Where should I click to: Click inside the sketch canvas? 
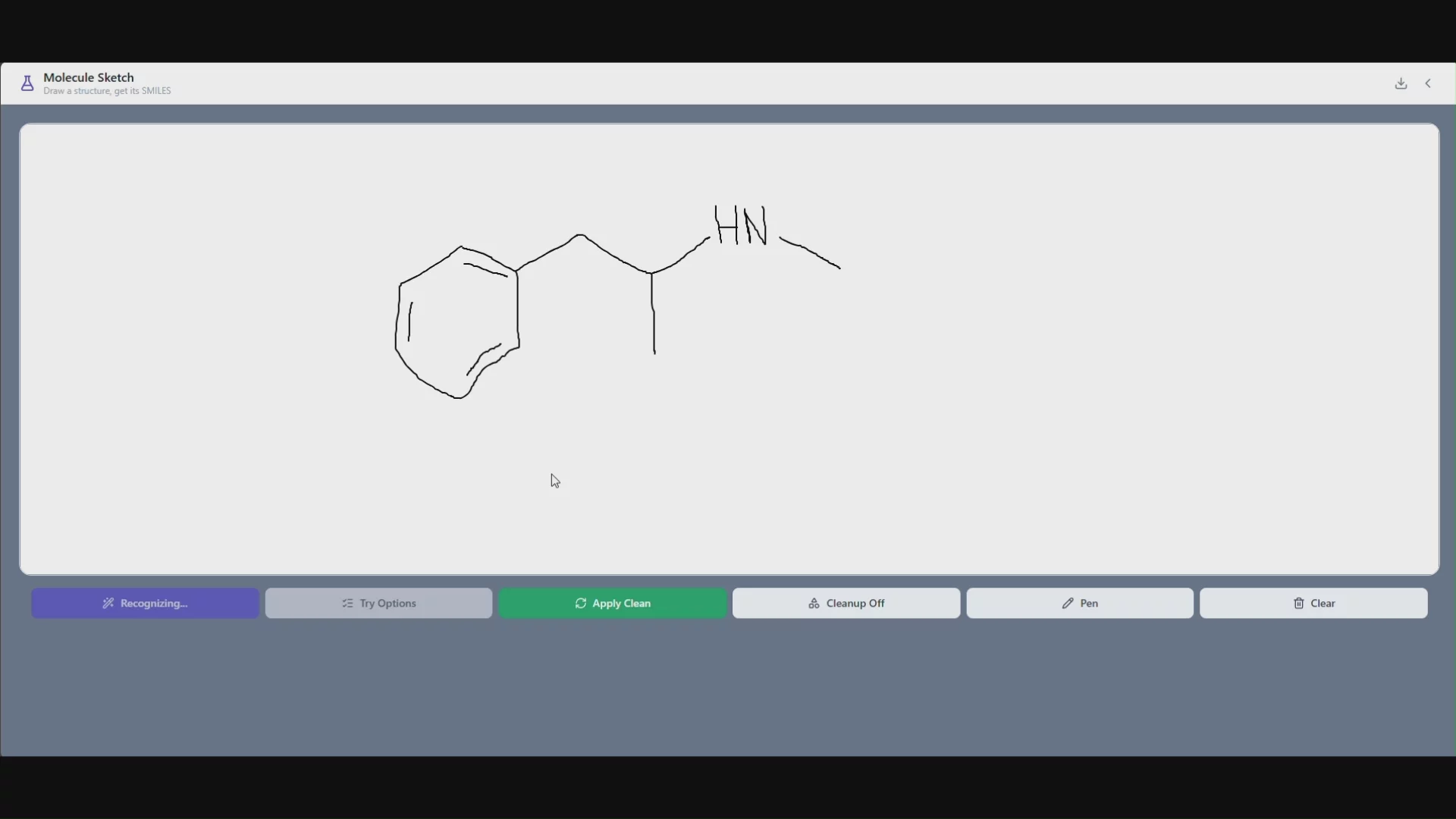pos(729,349)
